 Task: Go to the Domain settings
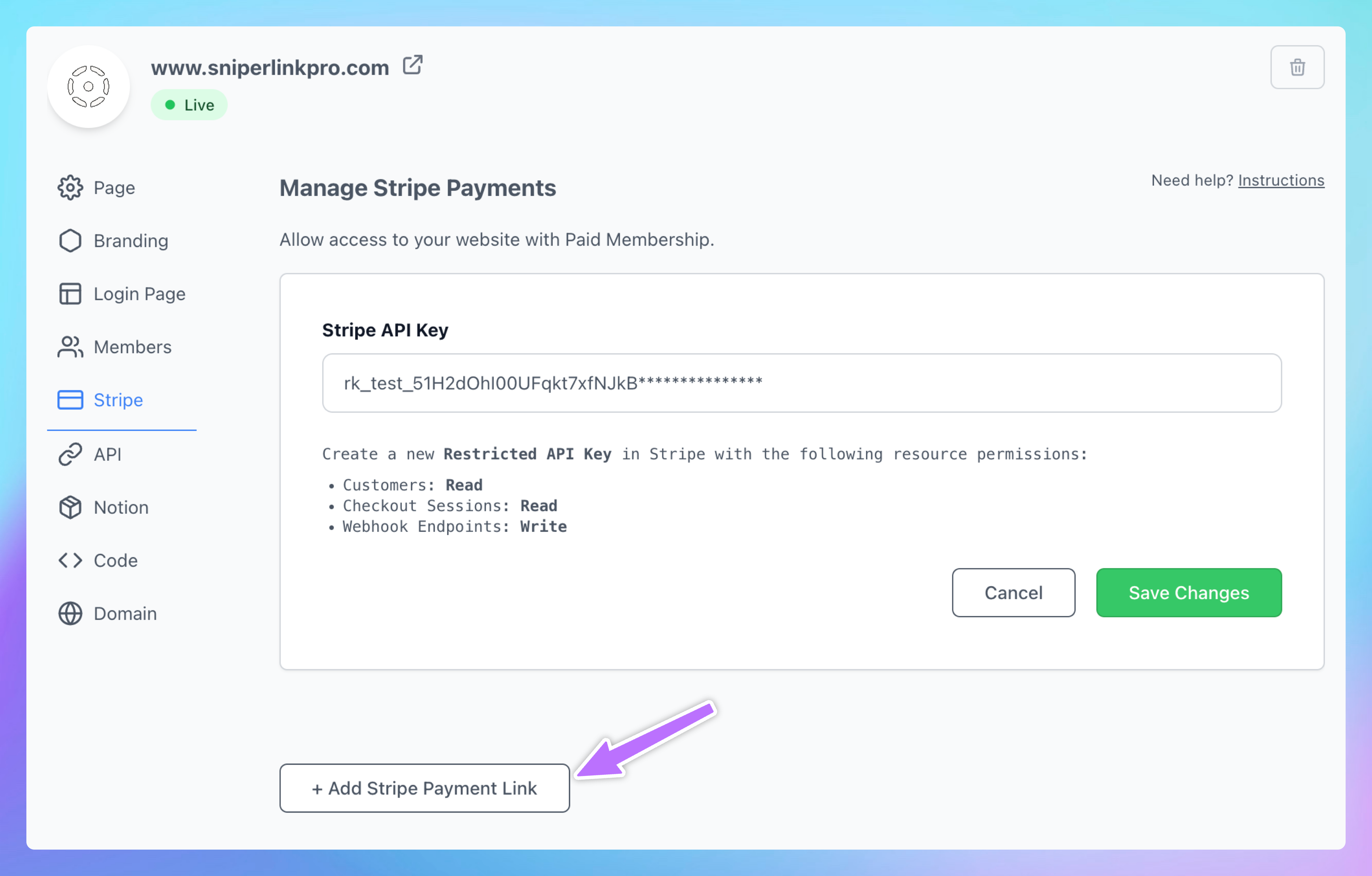[x=125, y=613]
